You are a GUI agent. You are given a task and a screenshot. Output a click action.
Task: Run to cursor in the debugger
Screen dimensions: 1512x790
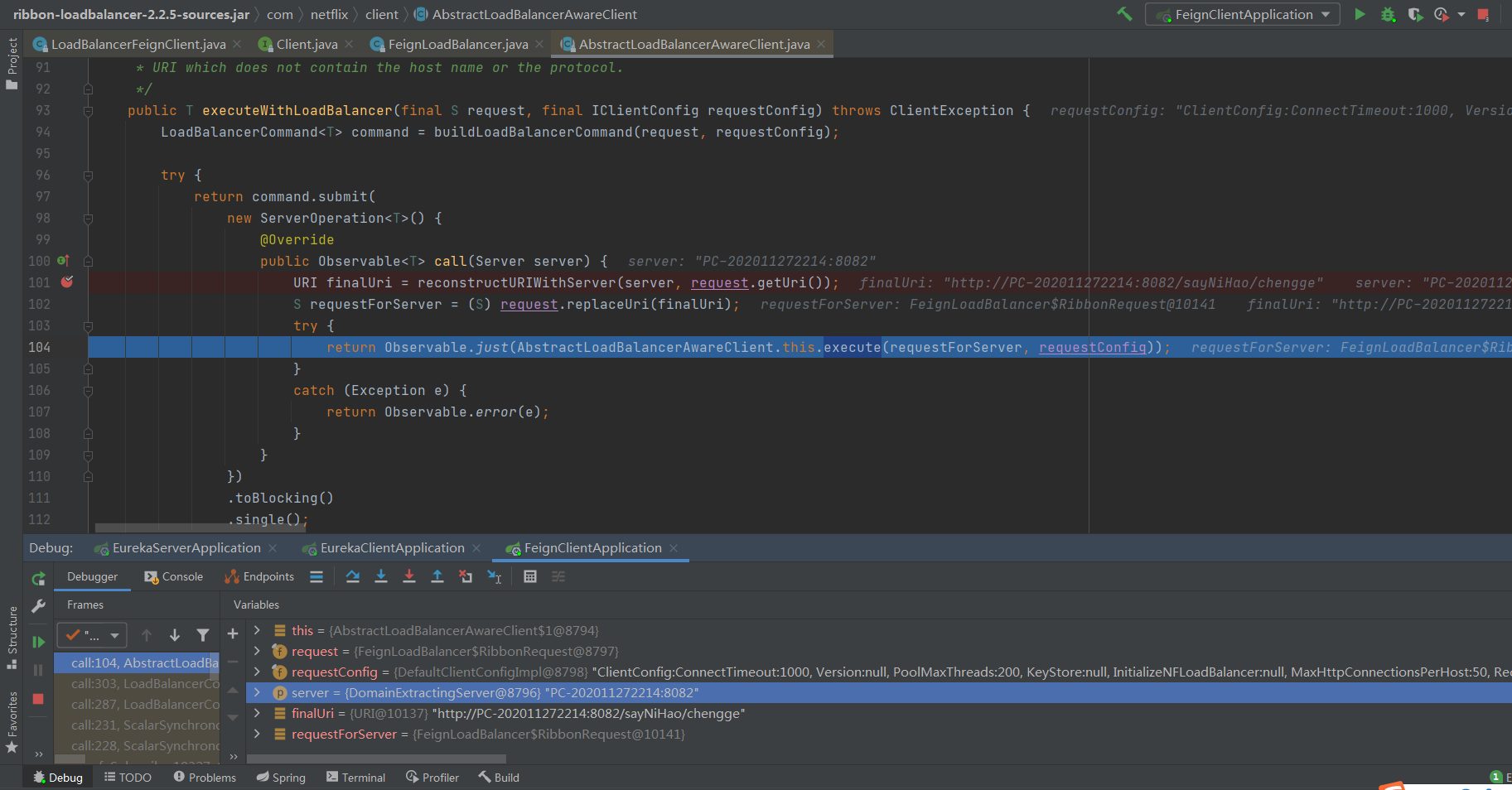[x=495, y=576]
